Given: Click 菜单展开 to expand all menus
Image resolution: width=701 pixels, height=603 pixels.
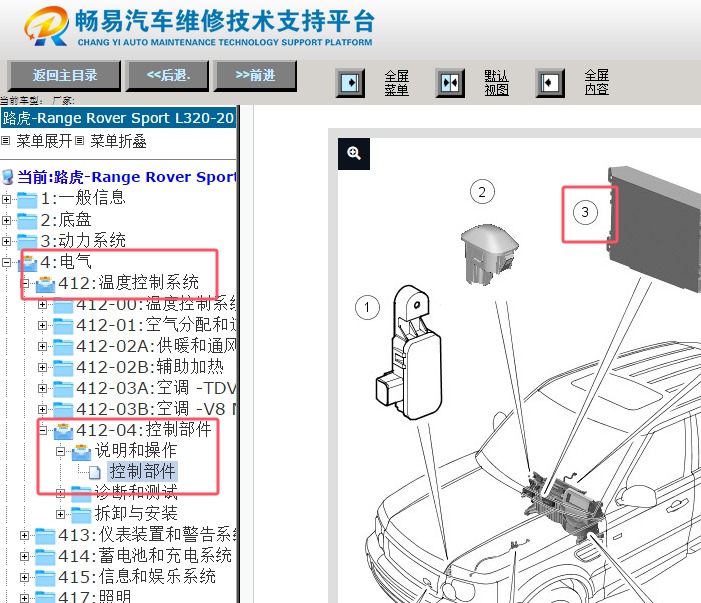Looking at the screenshot, I should pos(44,141).
